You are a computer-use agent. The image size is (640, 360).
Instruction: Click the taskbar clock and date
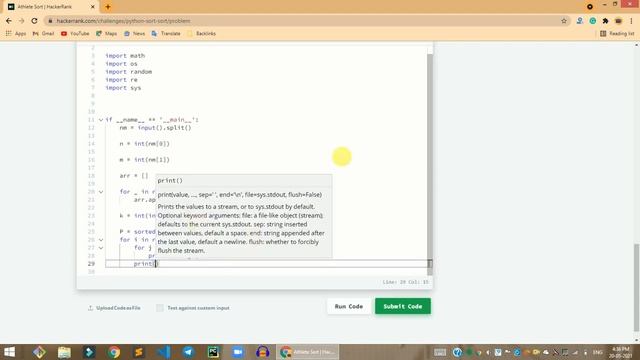click(x=621, y=352)
